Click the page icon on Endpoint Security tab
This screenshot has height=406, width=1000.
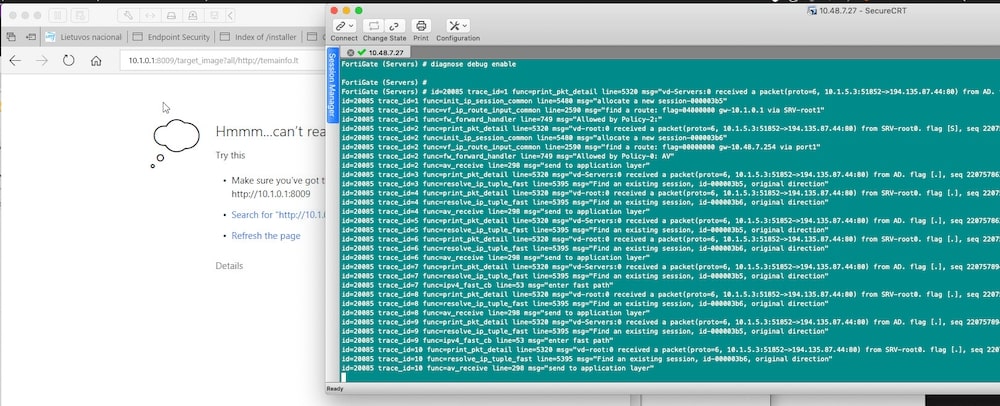tap(137, 37)
